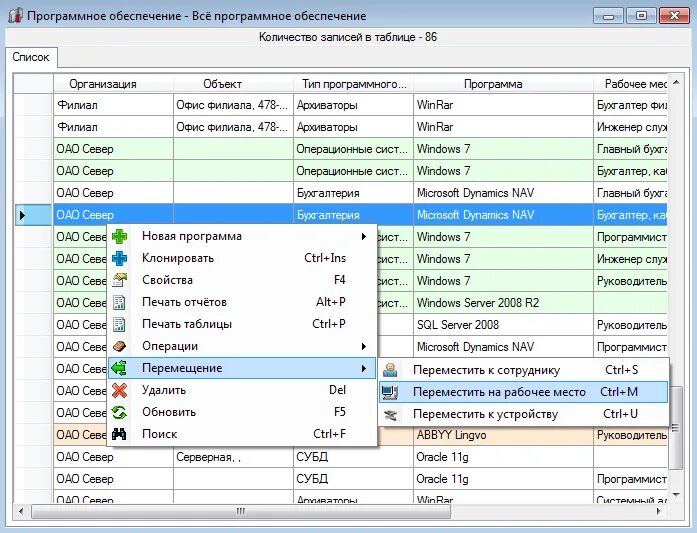Click the binoculars Поиск icon
This screenshot has width=697, height=533.
pos(119,434)
